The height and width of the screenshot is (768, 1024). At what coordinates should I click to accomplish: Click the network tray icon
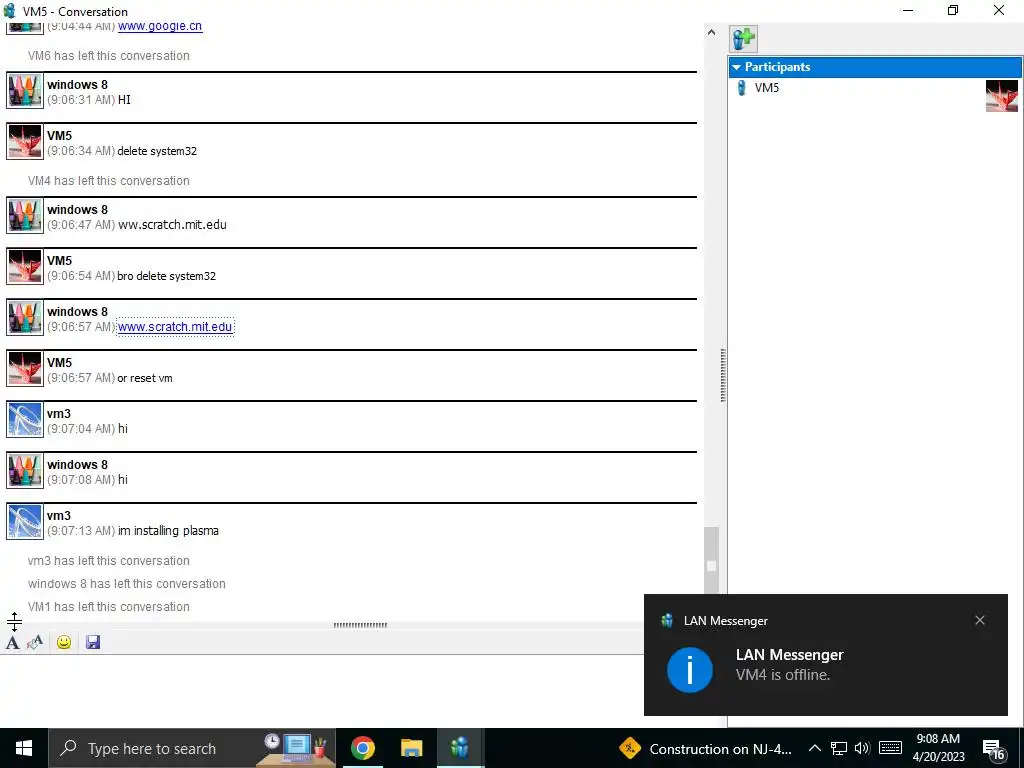[839, 748]
